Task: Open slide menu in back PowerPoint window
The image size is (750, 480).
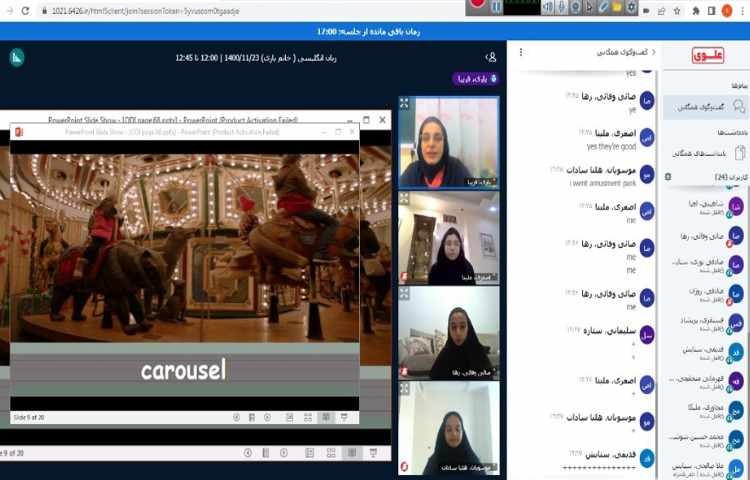Action: (x=265, y=453)
